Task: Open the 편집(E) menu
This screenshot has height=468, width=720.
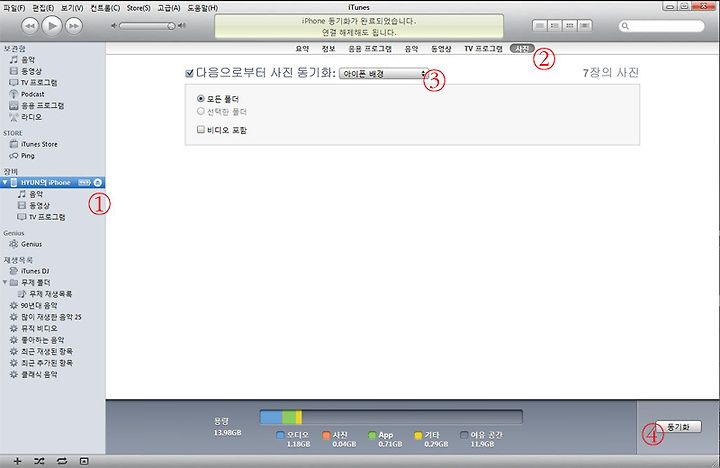Action: 43,8
